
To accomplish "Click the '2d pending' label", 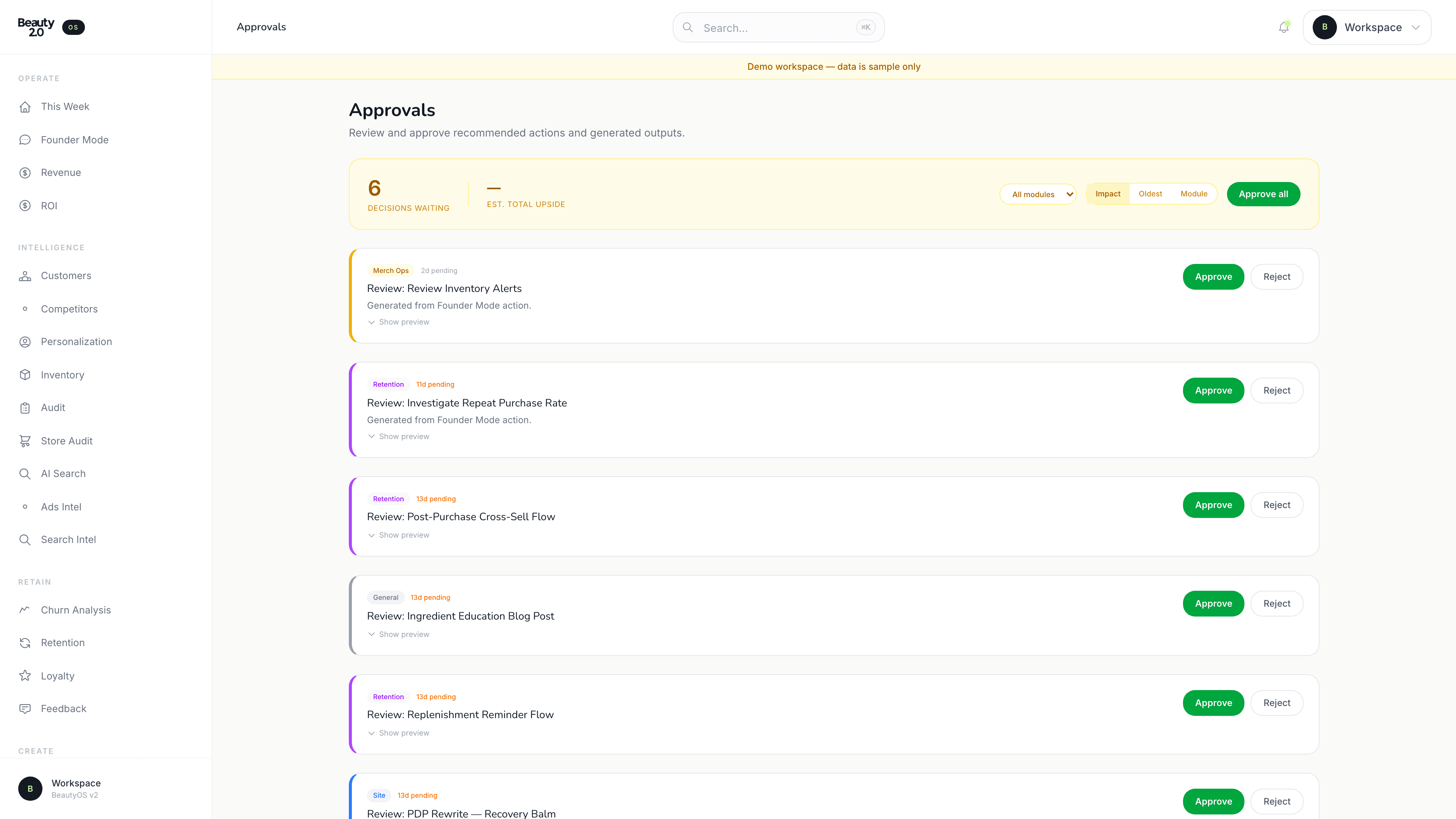I will pos(439,271).
